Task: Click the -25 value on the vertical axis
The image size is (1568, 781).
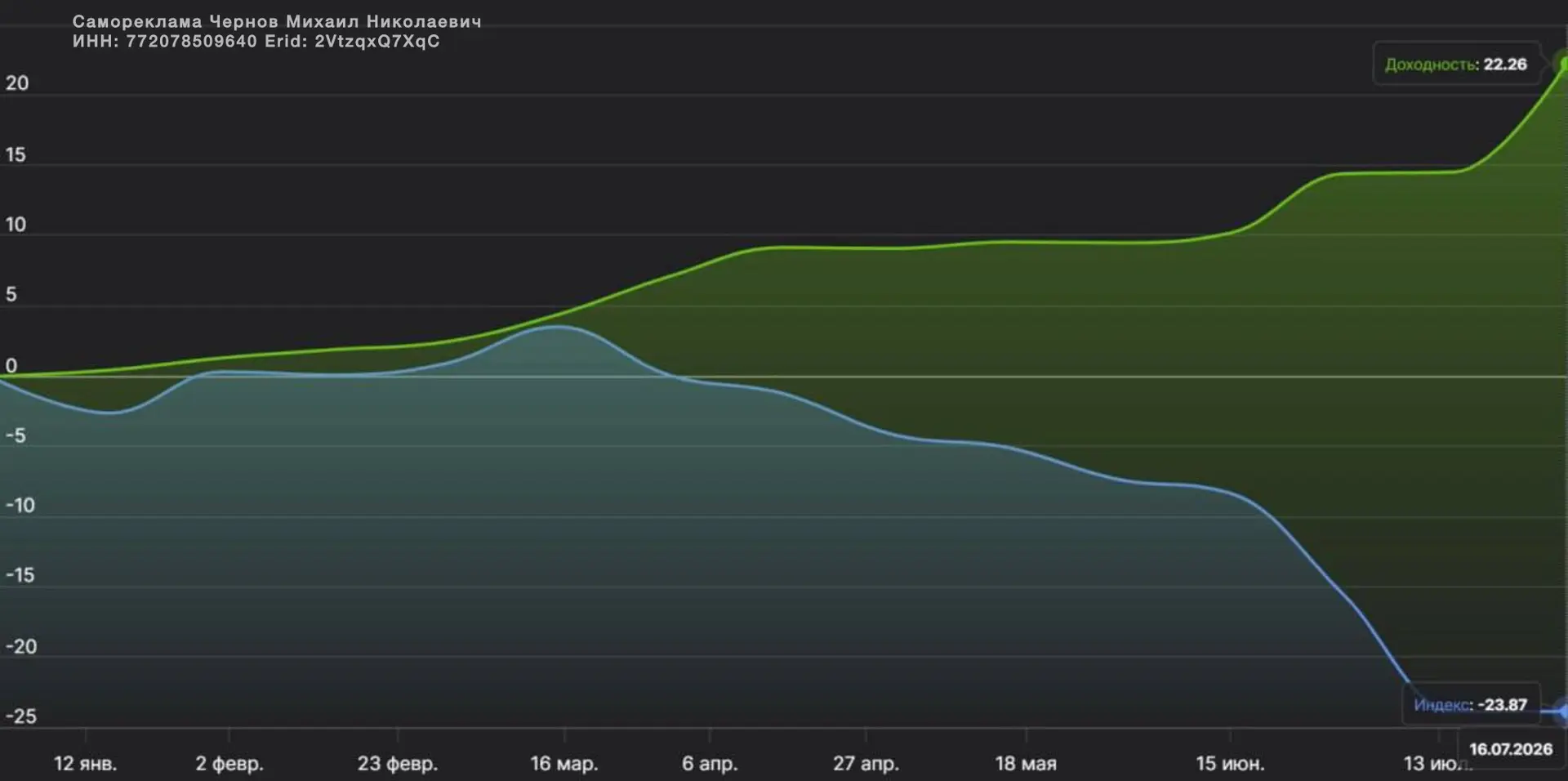Action: [x=21, y=716]
